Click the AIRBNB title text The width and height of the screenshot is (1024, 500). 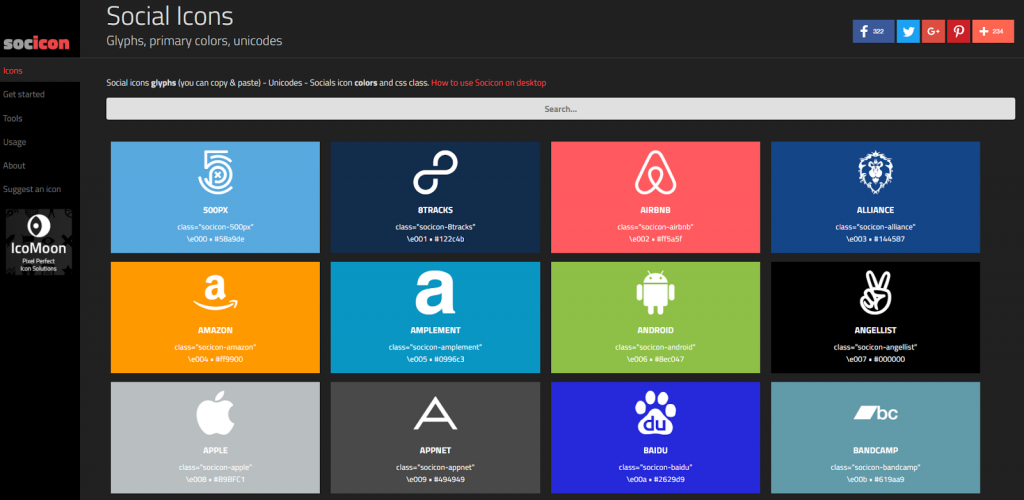655,210
